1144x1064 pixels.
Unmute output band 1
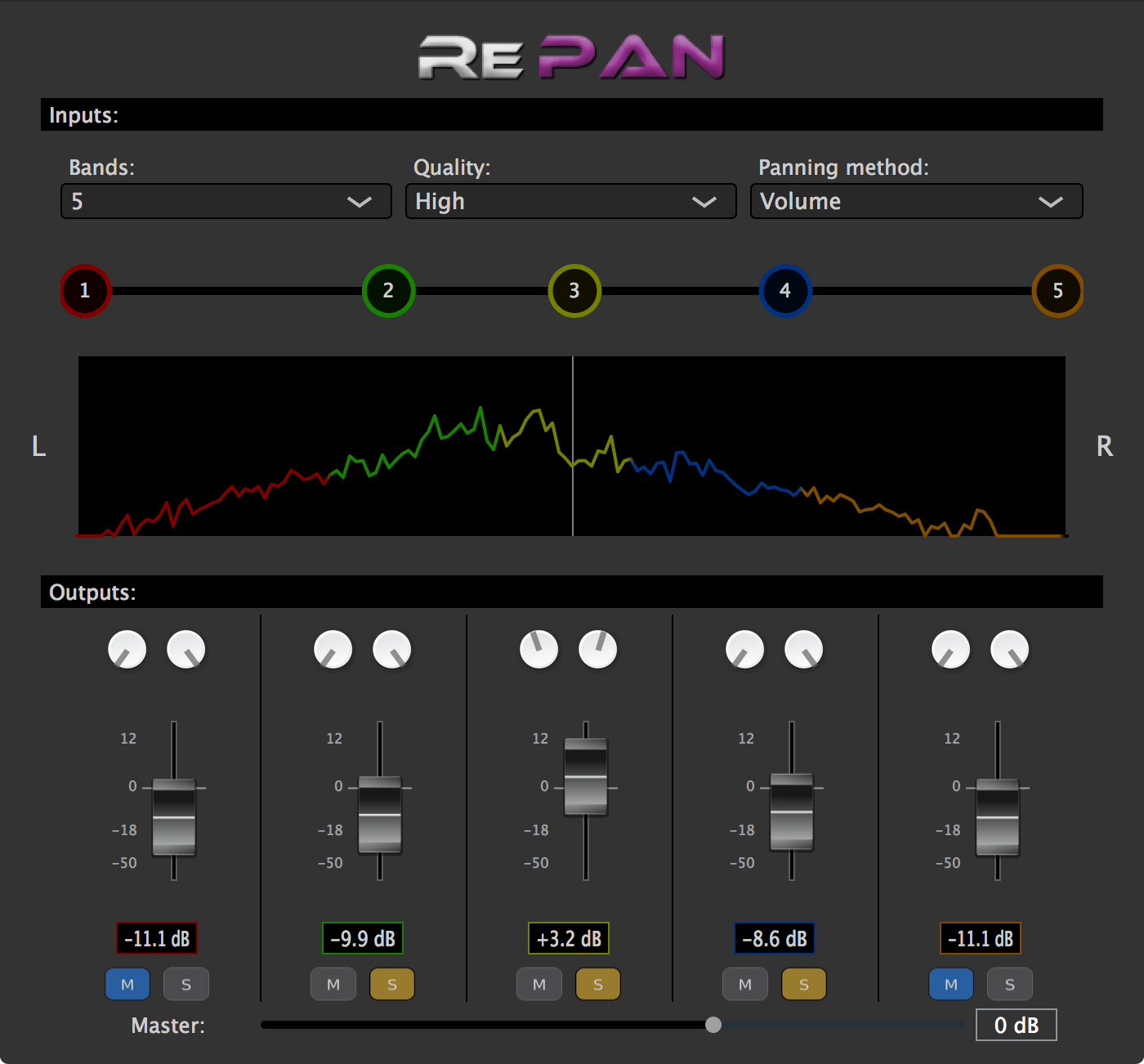(127, 985)
